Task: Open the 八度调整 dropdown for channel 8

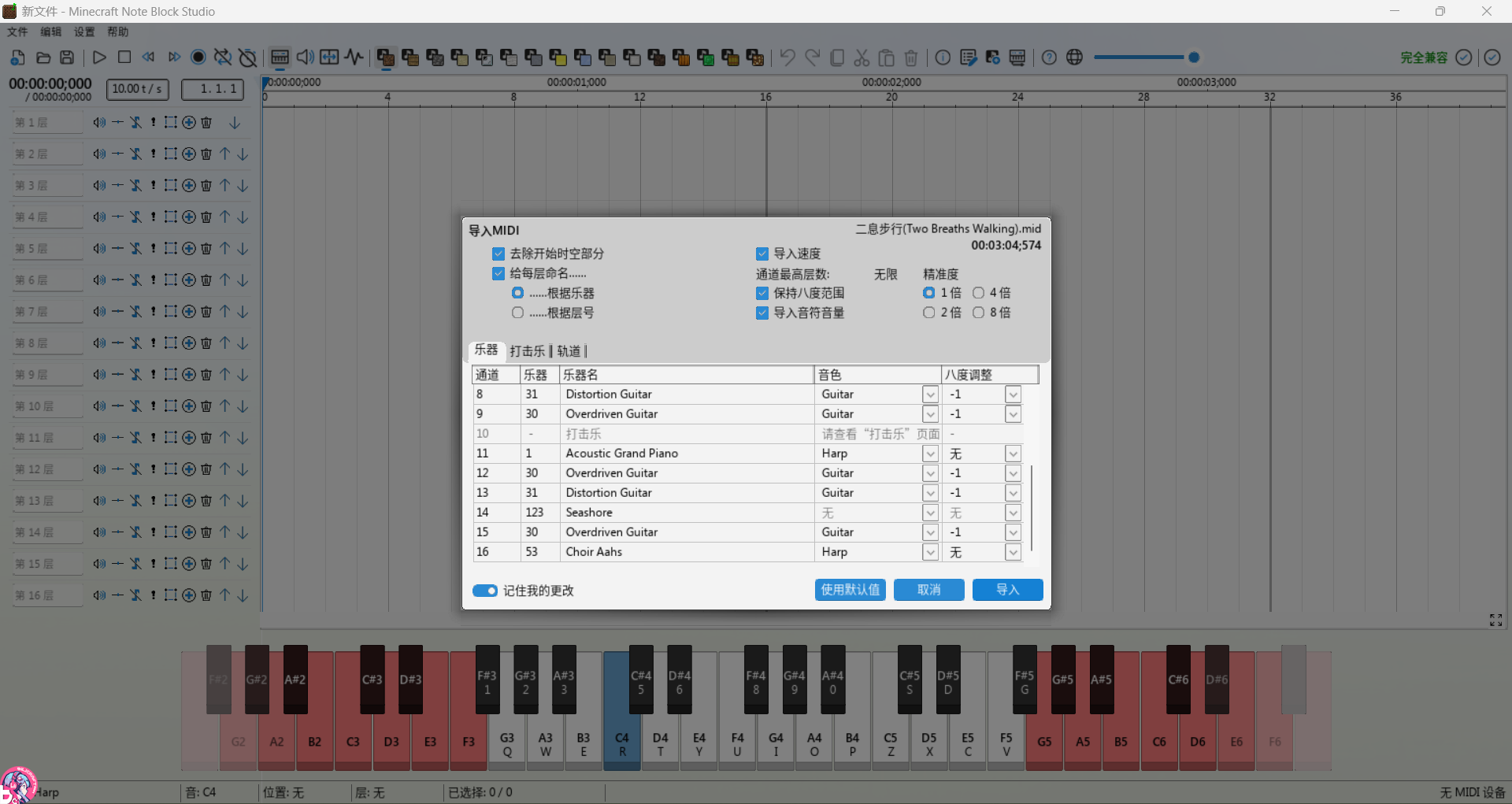Action: (1013, 395)
